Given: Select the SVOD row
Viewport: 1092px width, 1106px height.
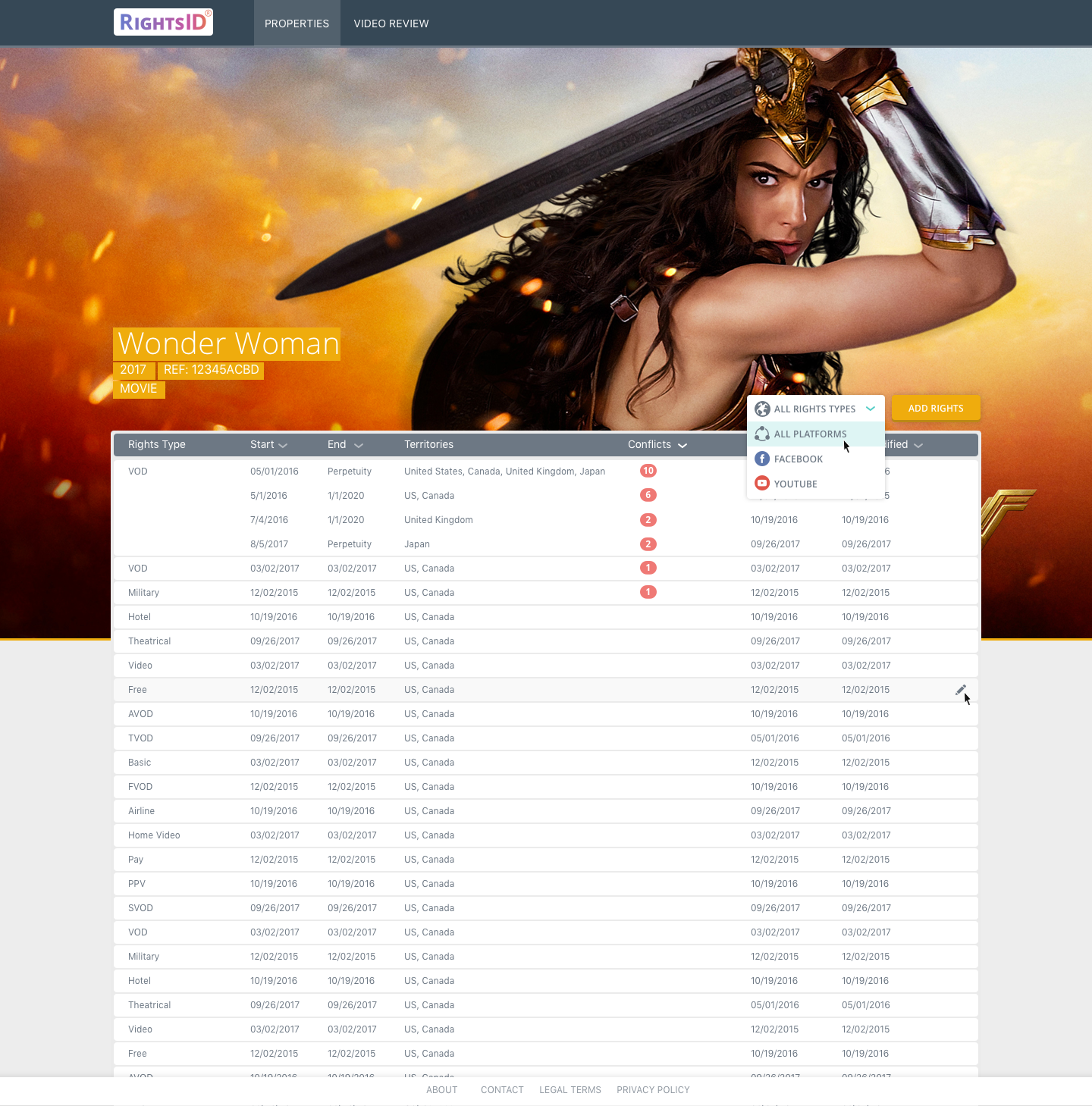Looking at the screenshot, I should [x=546, y=908].
